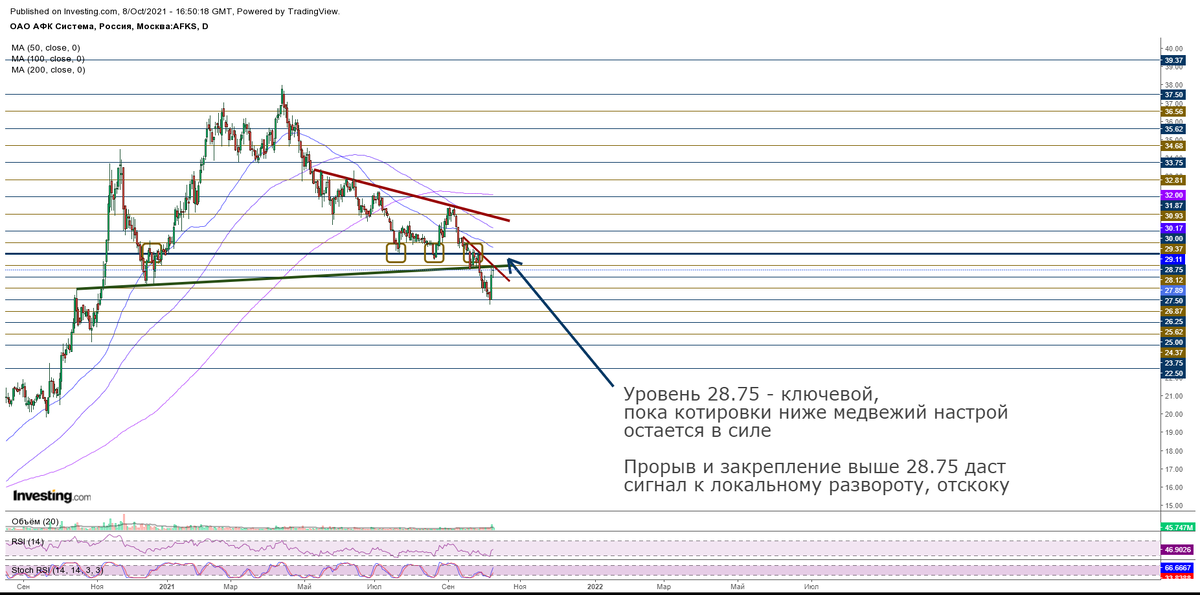Click the 28.12 price level label
Screen dimensions: 1200x595
pyautogui.click(x=1174, y=280)
